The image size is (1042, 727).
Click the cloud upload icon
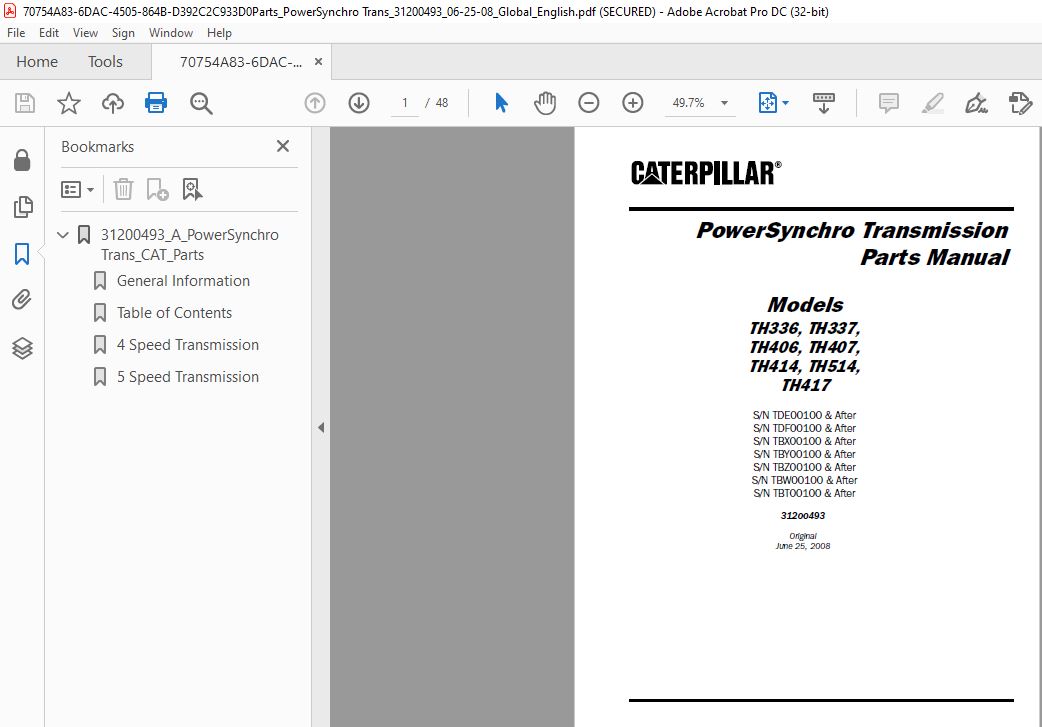[x=112, y=103]
